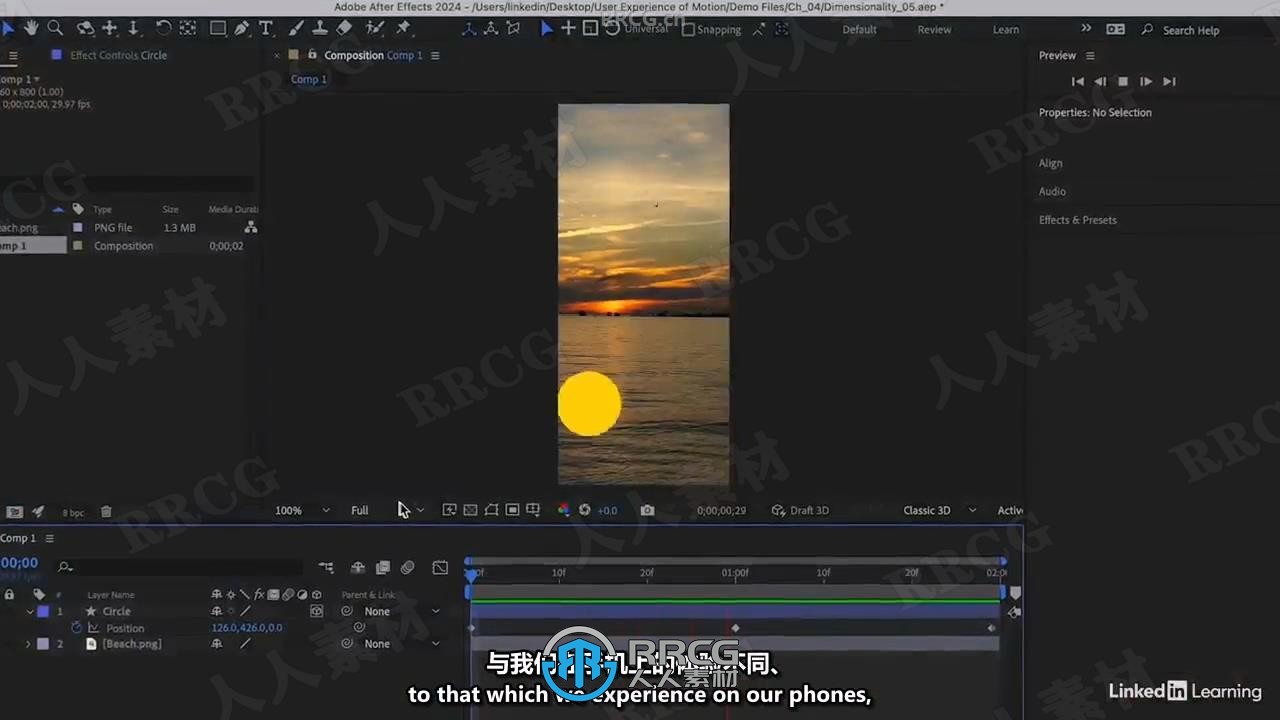
Task: Switch to Review workspace
Action: (934, 30)
